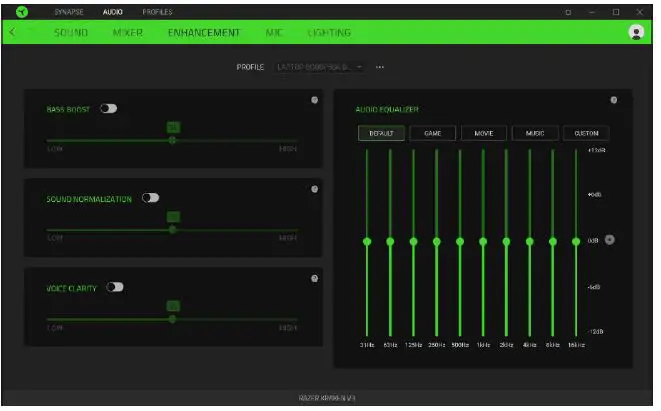The height and width of the screenshot is (411, 661).
Task: Click the Voice Clarity label
Action: [x=72, y=288]
